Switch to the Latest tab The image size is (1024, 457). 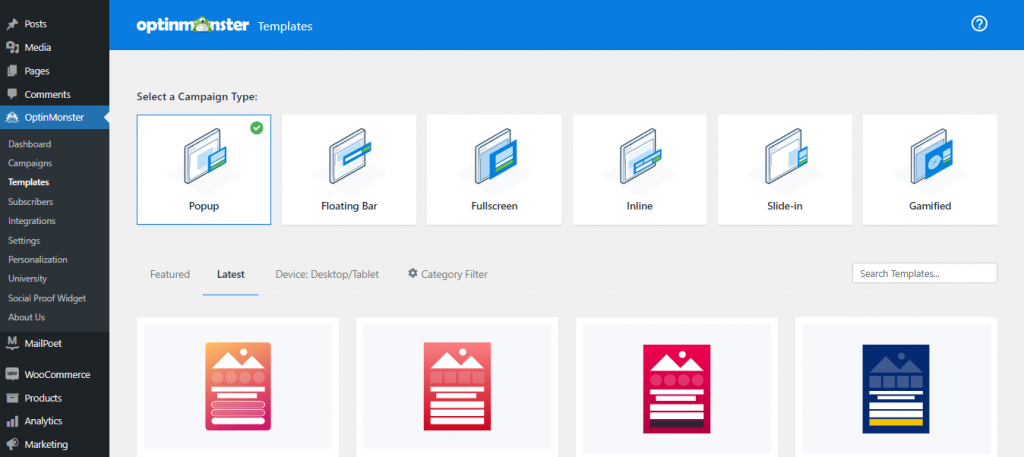(231, 274)
